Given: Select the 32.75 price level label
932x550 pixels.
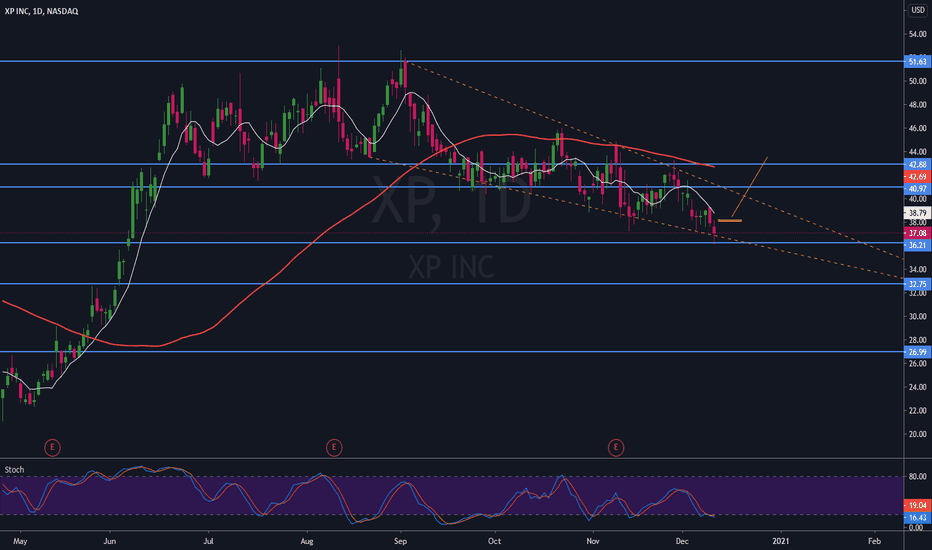Looking at the screenshot, I should click(x=917, y=284).
